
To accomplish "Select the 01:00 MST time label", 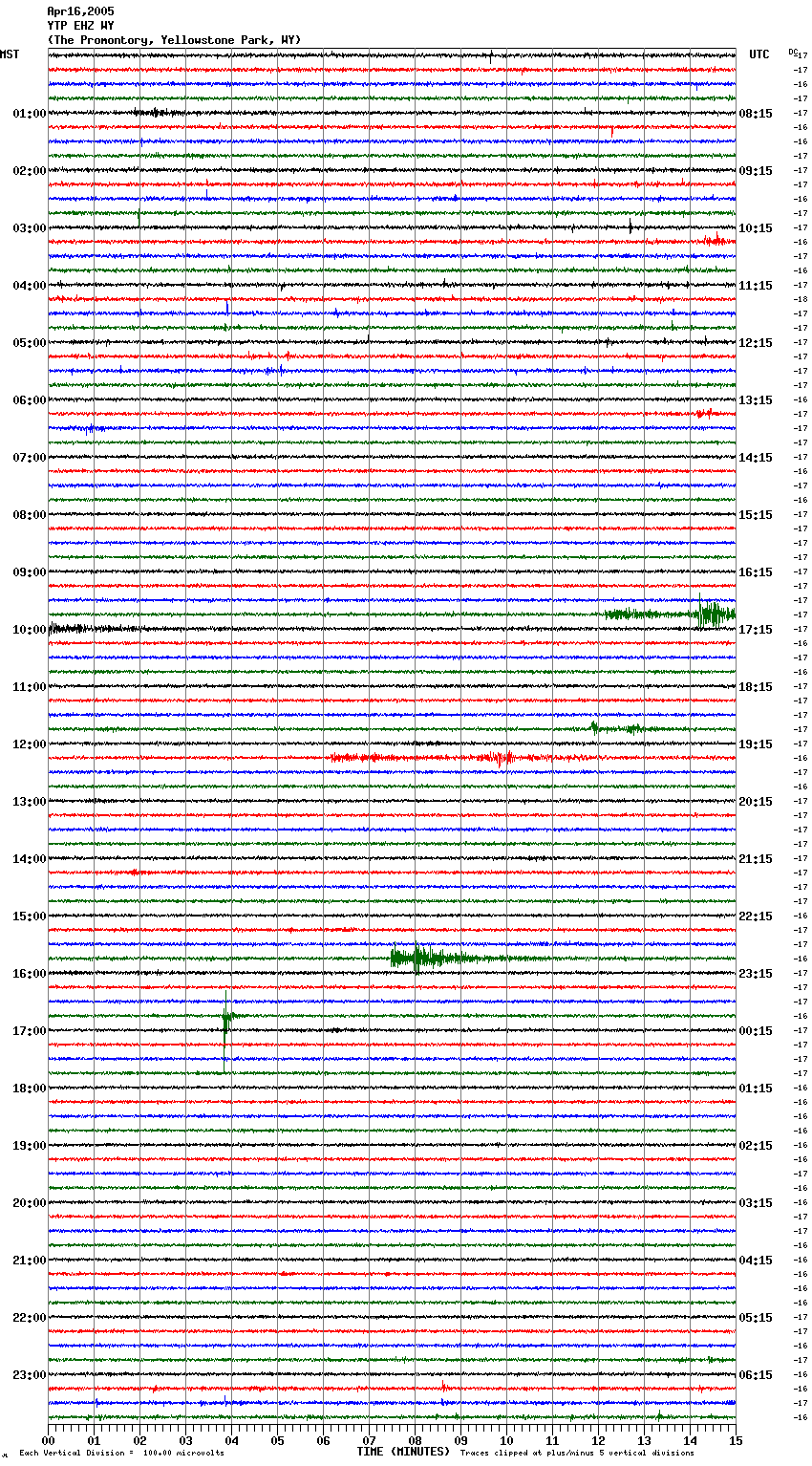I will pyautogui.click(x=30, y=114).
